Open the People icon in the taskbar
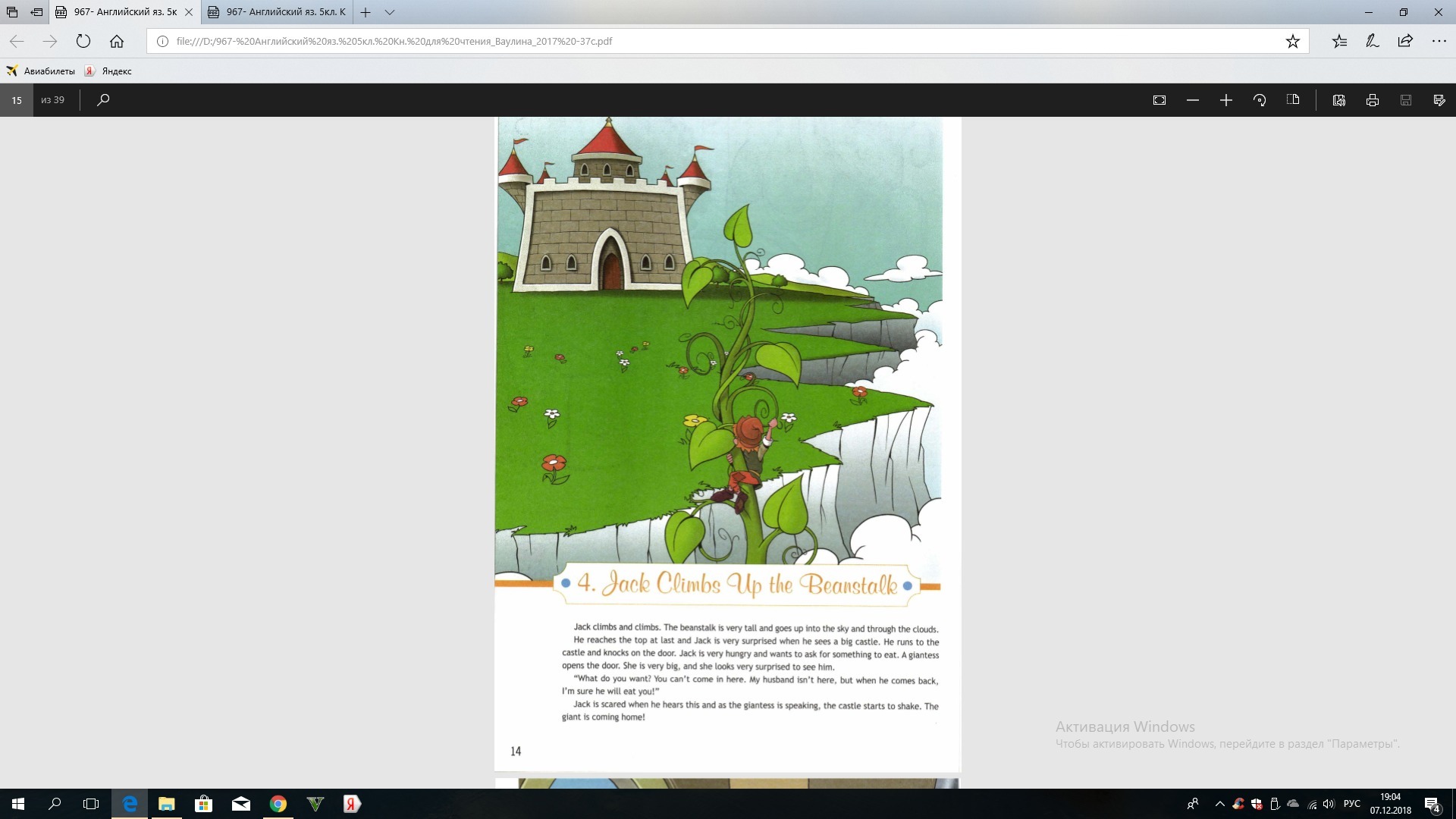The width and height of the screenshot is (1456, 819). click(1193, 804)
